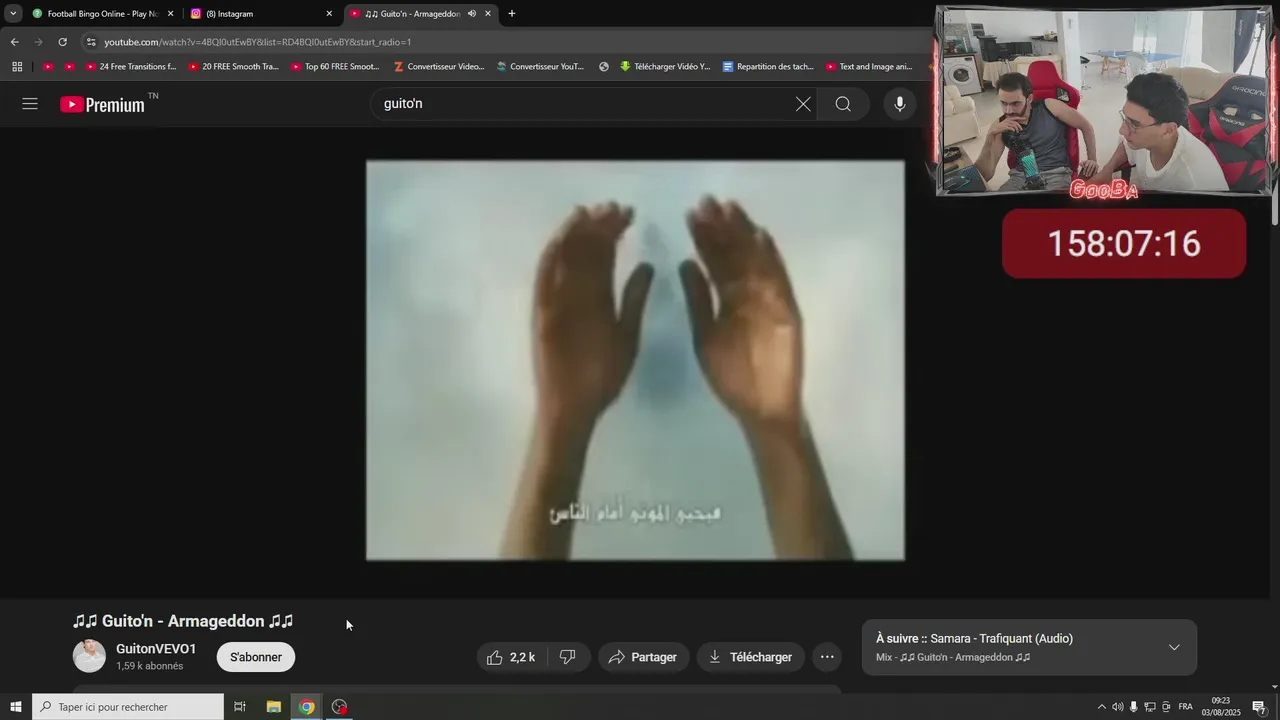Open the Convertisseur YouT... bookmark
Screen dimensions: 1280x720
click(x=540, y=67)
